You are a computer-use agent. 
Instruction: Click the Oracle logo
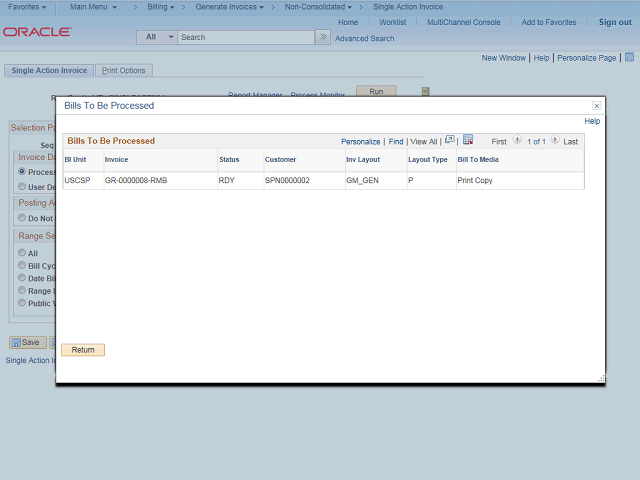pos(38,32)
